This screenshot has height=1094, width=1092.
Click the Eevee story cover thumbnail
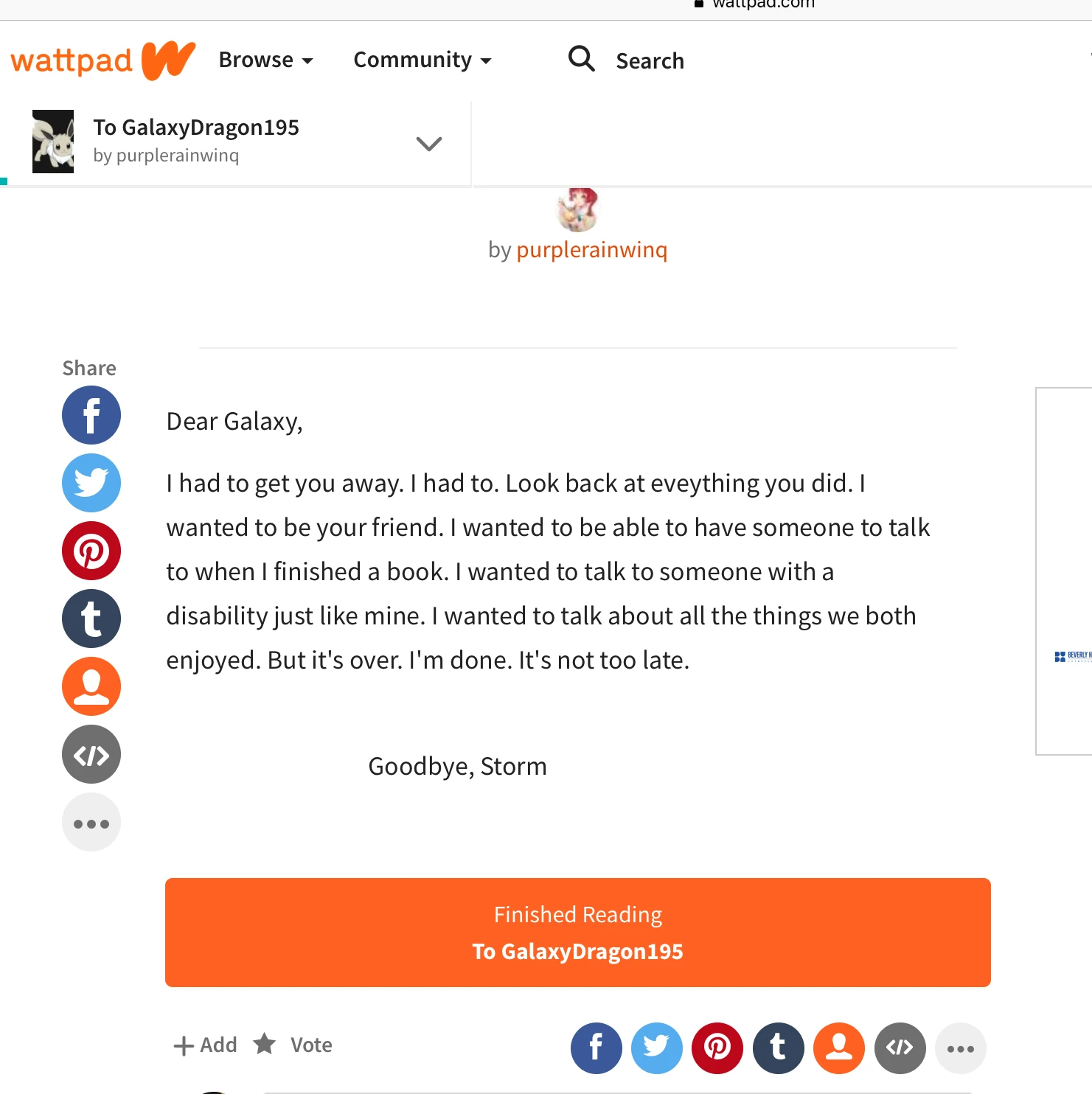click(53, 142)
